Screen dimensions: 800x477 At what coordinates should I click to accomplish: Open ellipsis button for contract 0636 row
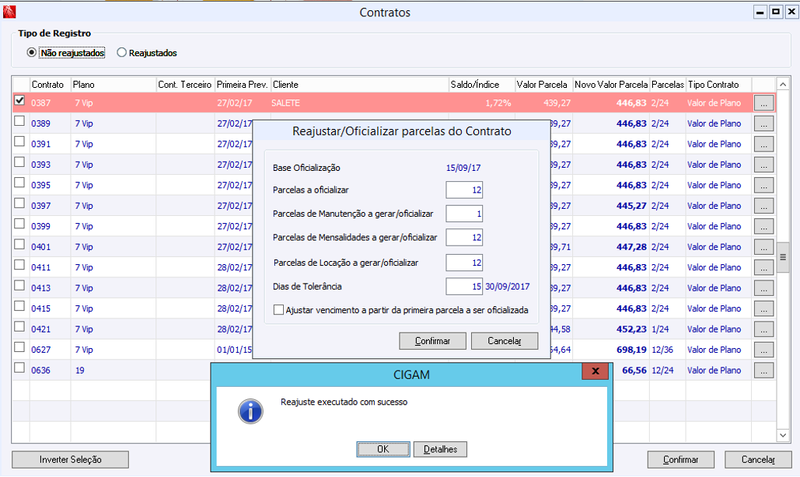point(763,370)
